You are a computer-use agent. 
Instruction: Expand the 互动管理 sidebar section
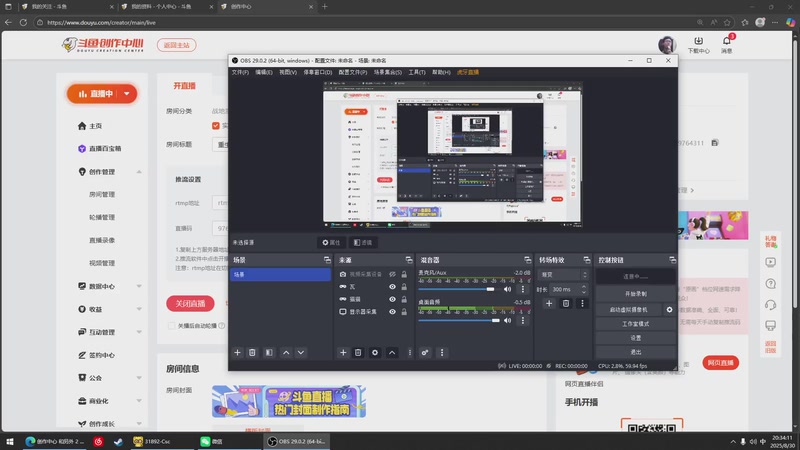[x=139, y=332]
